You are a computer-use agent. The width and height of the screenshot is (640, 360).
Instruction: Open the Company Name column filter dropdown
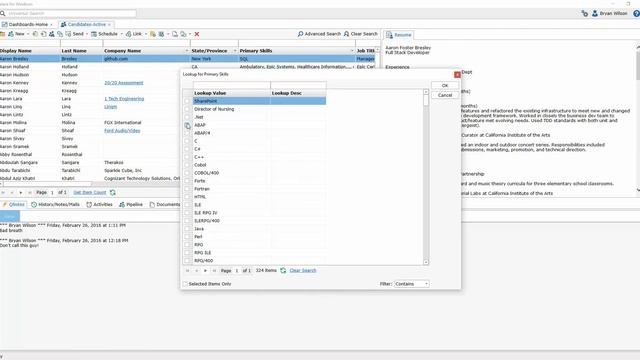187,51
